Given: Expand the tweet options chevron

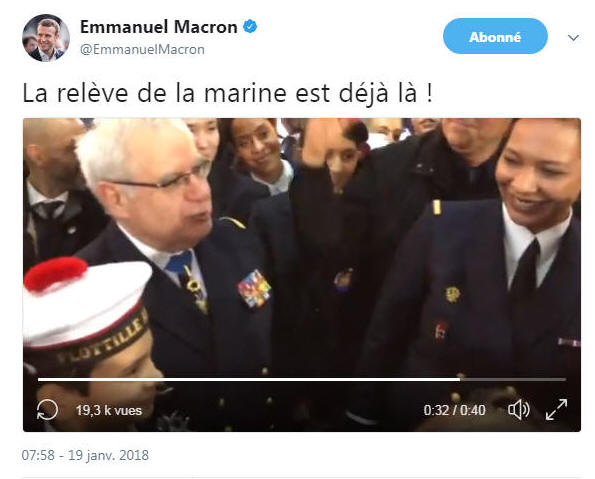Looking at the screenshot, I should (573, 38).
